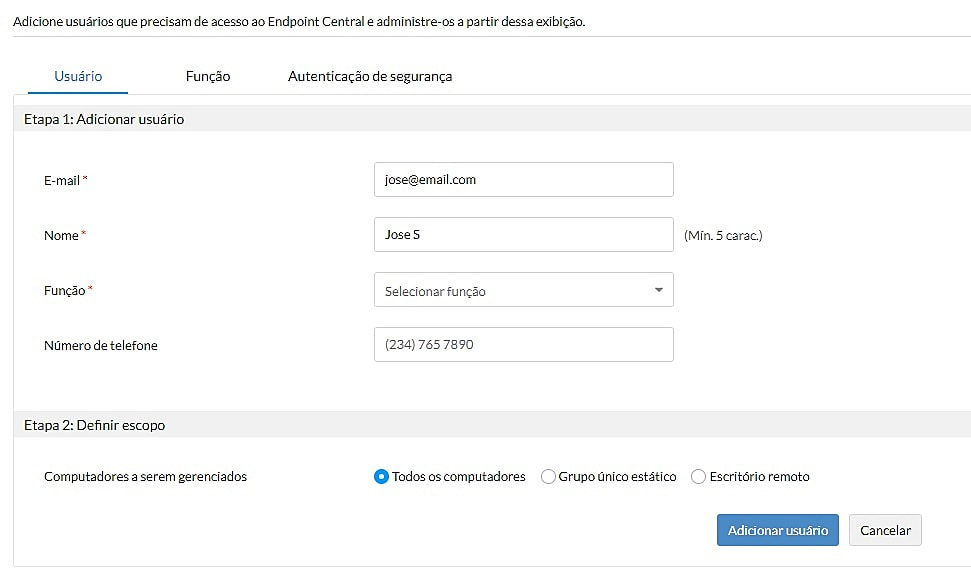Click the Cancelar button
The height and width of the screenshot is (573, 971).
(885, 530)
